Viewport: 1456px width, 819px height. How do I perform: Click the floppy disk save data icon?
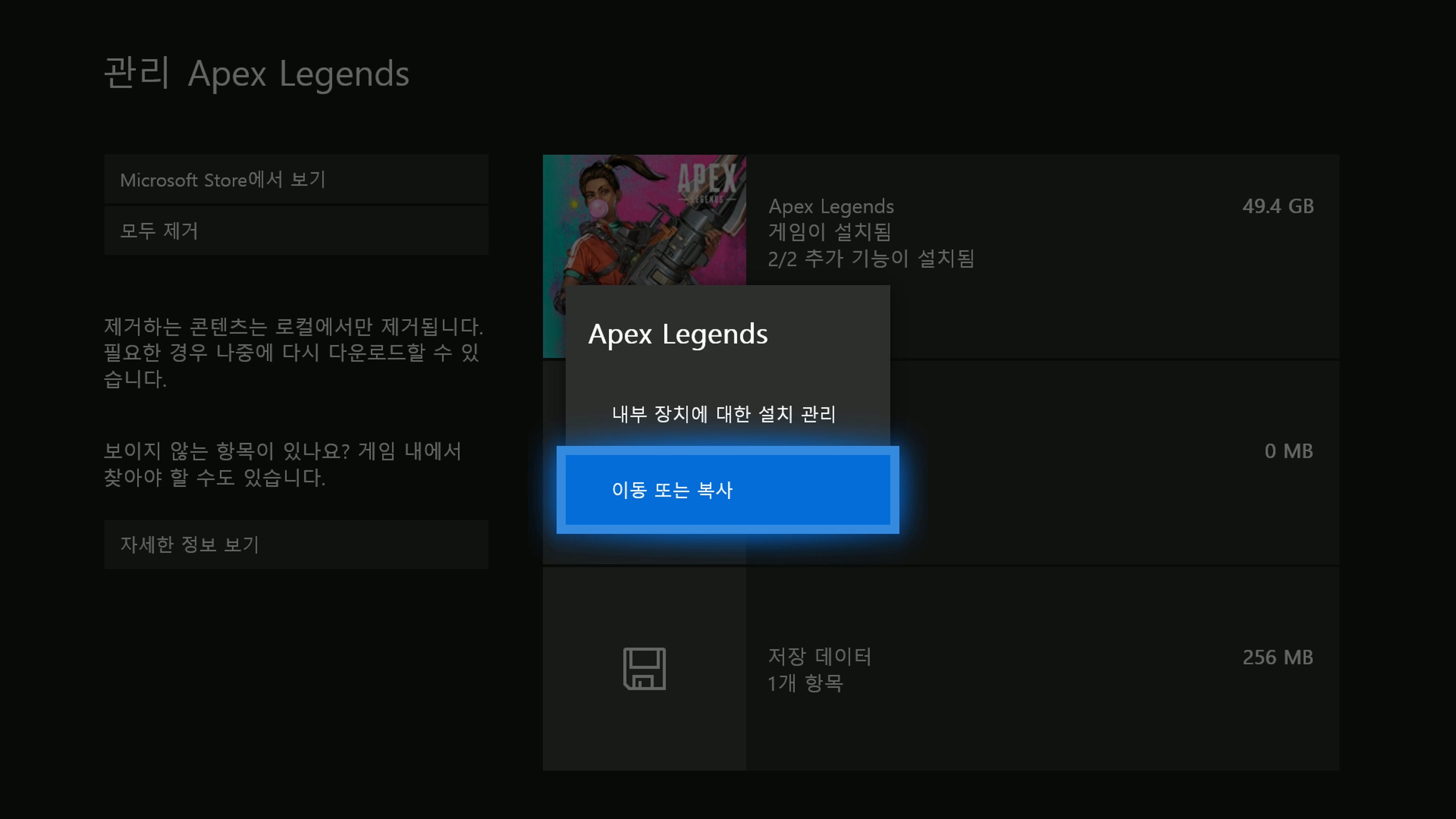coord(644,668)
